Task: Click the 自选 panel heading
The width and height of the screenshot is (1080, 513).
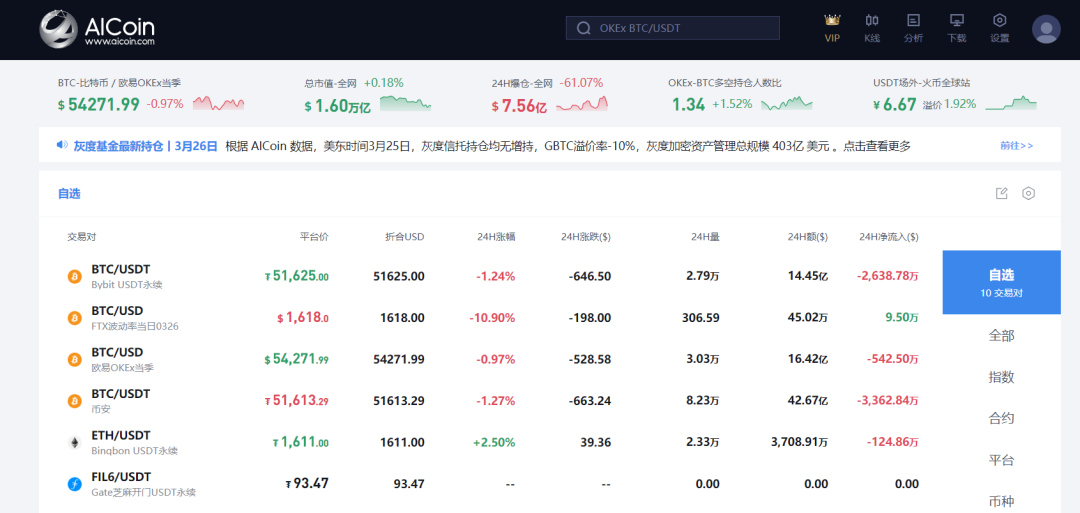Action: [x=69, y=193]
